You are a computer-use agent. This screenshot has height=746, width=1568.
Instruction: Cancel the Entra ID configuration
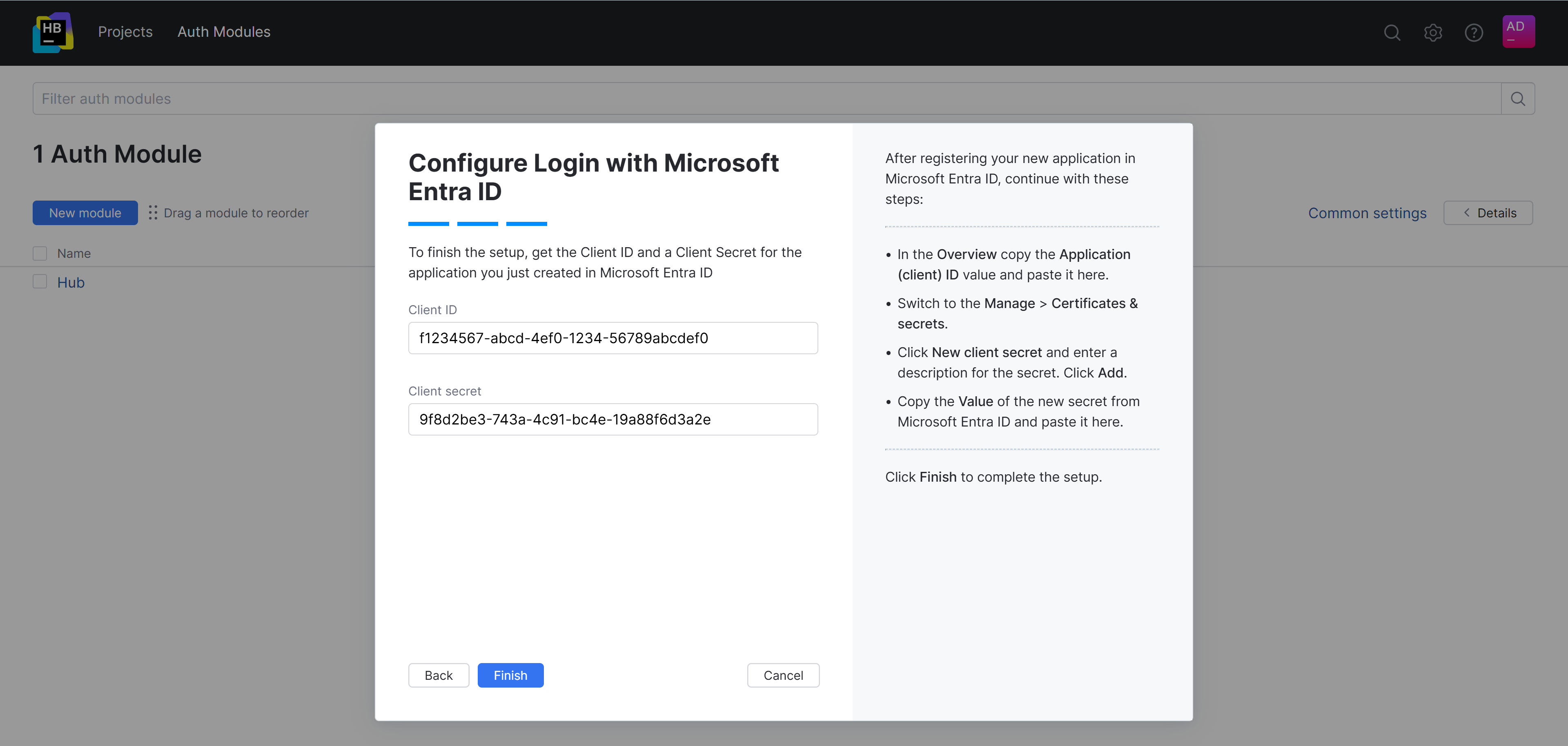[783, 675]
